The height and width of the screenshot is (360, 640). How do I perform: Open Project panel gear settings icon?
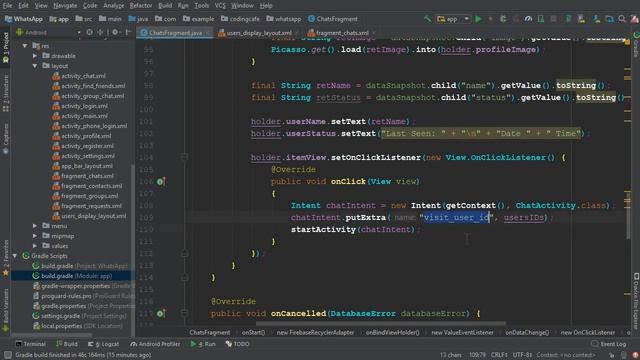point(115,32)
